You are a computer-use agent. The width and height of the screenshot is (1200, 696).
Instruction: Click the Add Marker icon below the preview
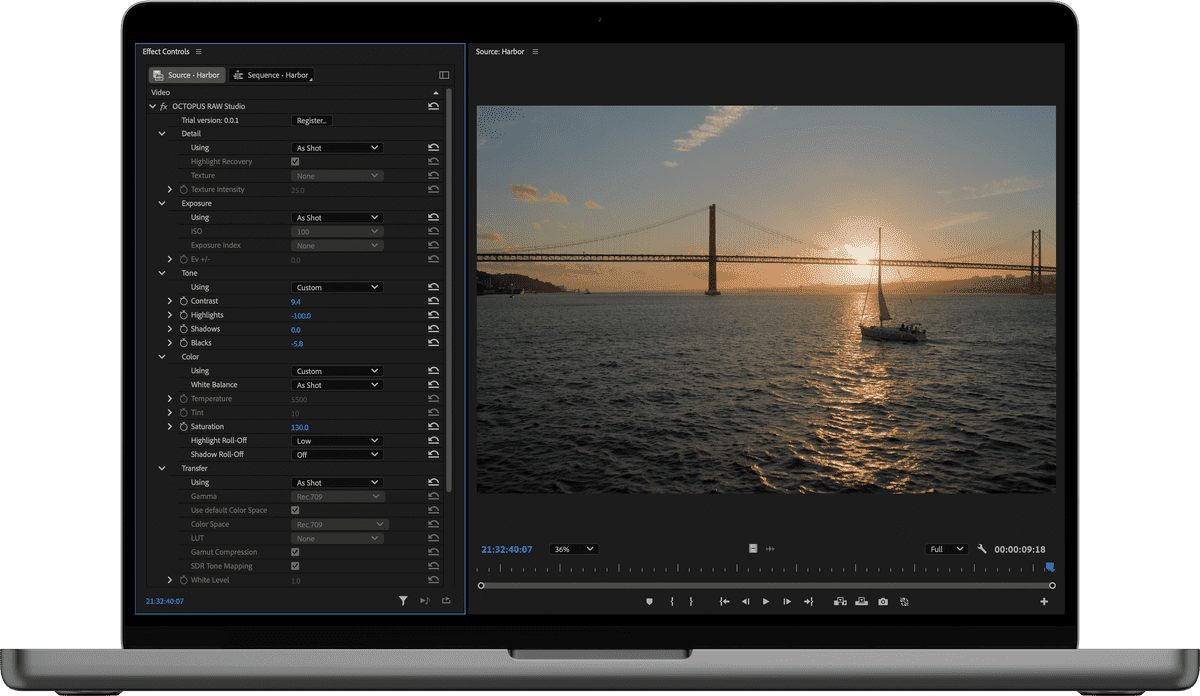[x=650, y=601]
